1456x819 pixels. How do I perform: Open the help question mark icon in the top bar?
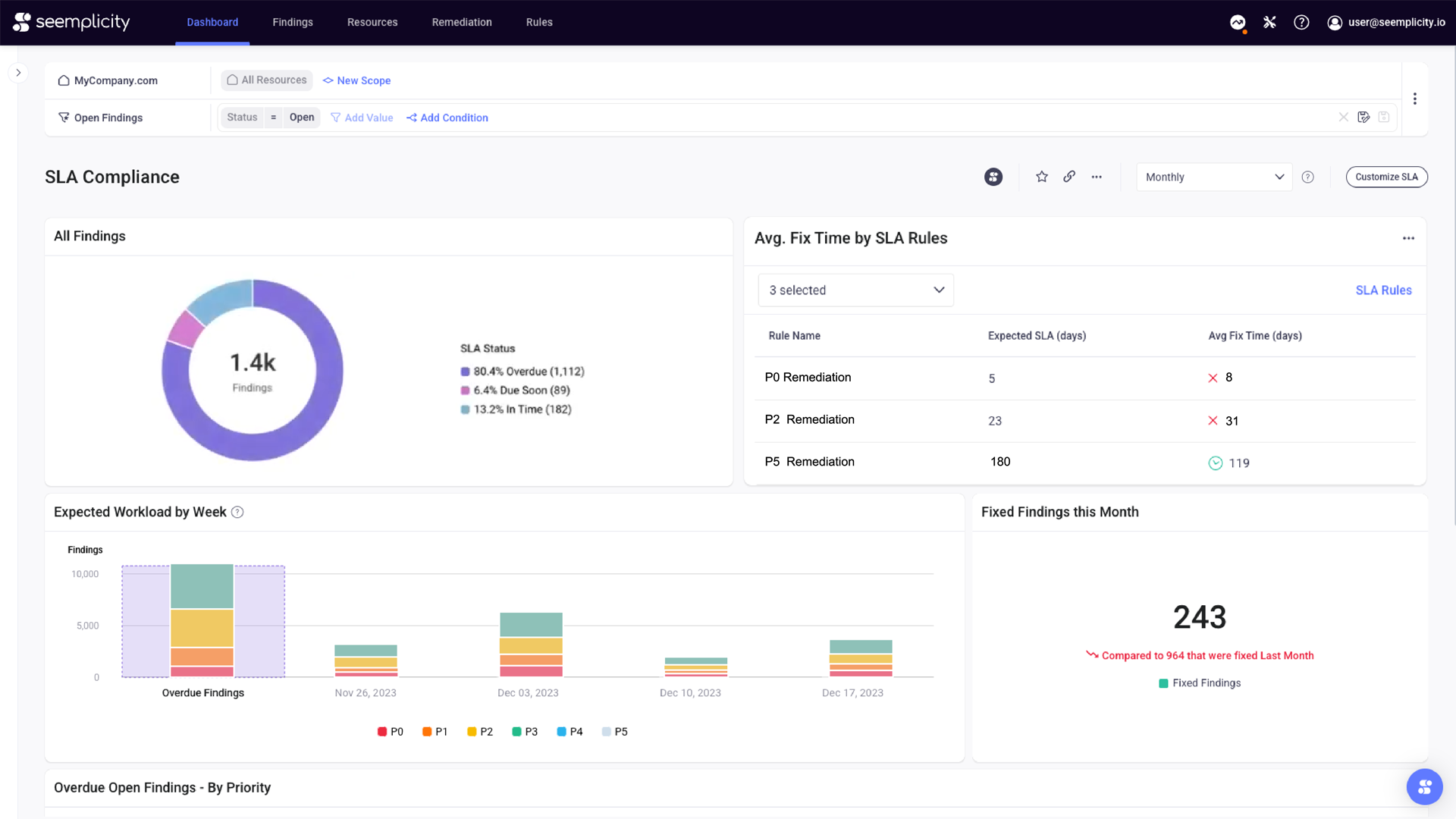[1301, 22]
